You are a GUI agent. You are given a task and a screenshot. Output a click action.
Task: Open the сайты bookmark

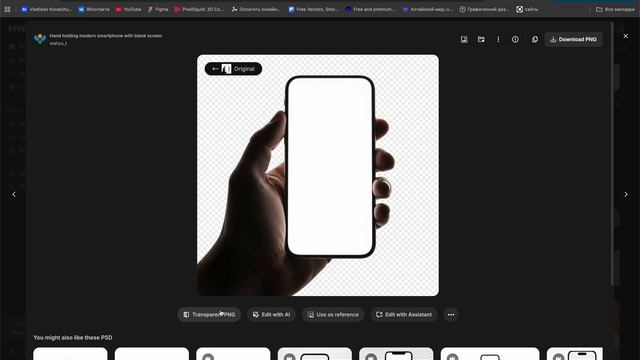pyautogui.click(x=527, y=9)
